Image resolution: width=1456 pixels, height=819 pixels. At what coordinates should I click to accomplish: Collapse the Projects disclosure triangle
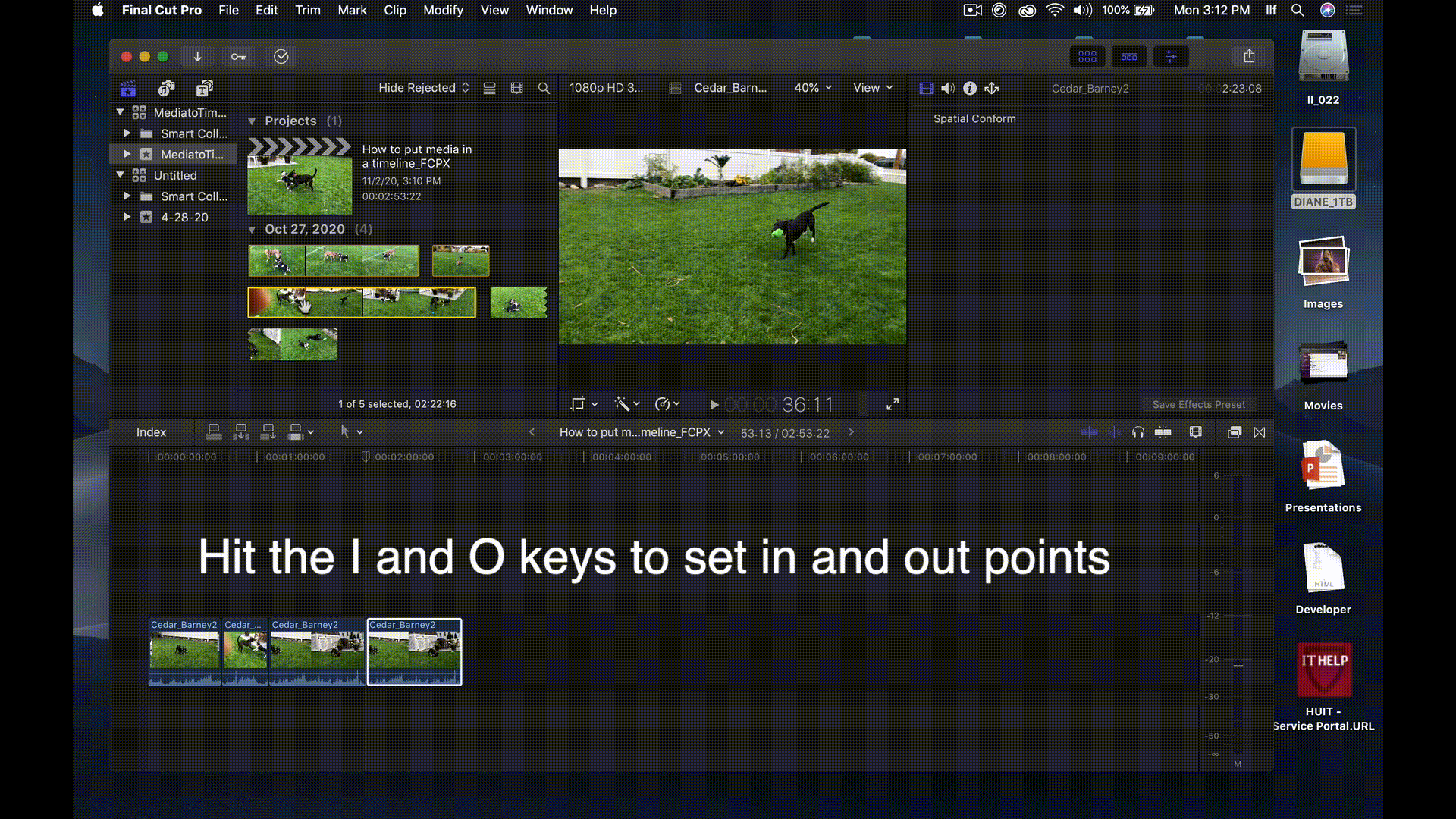(x=252, y=121)
